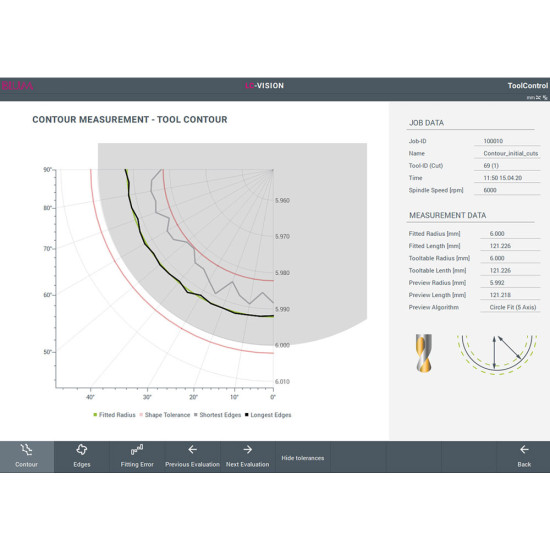This screenshot has width=550, height=550.
Task: Click the LC-VISION title
Action: click(264, 86)
